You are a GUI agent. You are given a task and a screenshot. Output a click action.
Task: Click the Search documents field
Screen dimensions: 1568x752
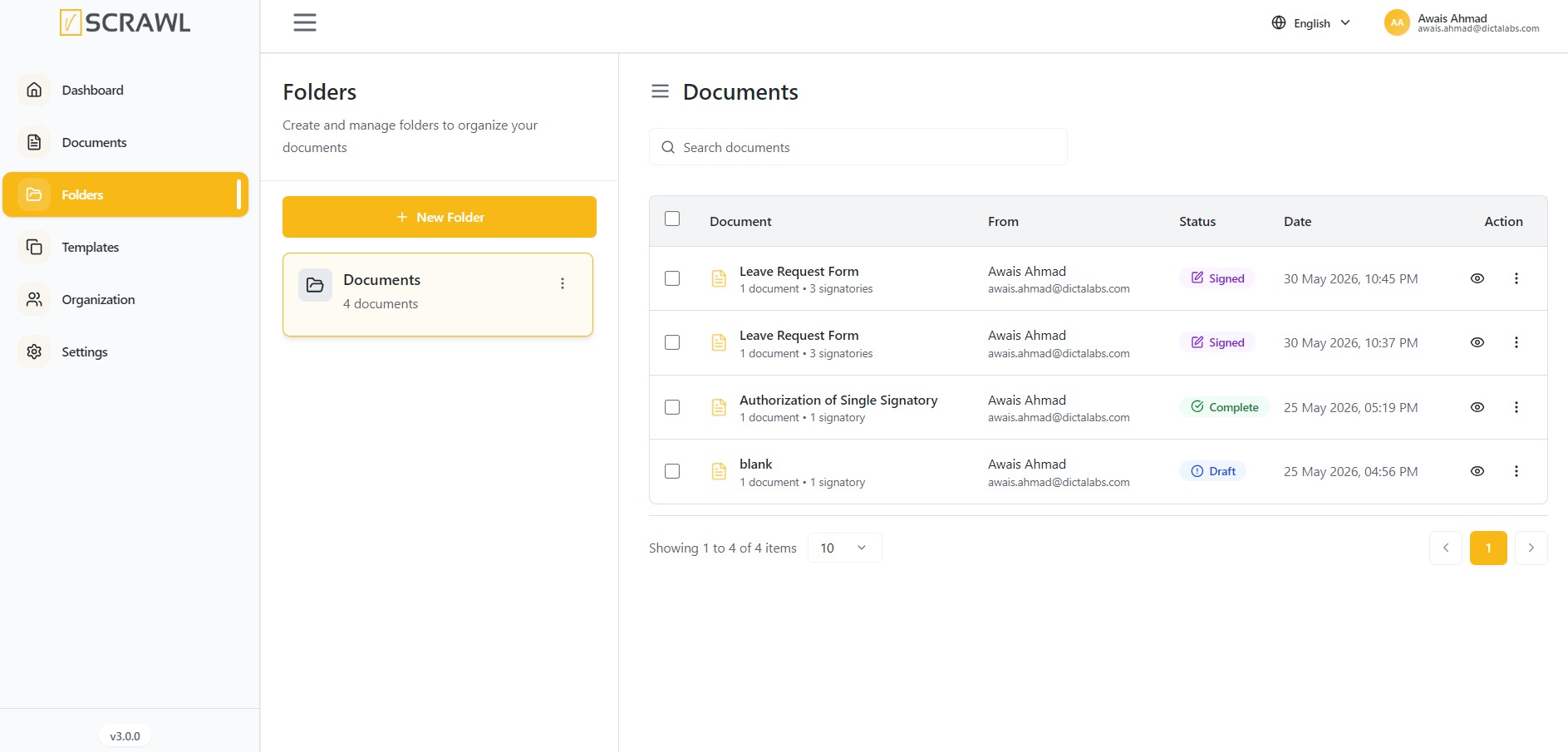858,147
